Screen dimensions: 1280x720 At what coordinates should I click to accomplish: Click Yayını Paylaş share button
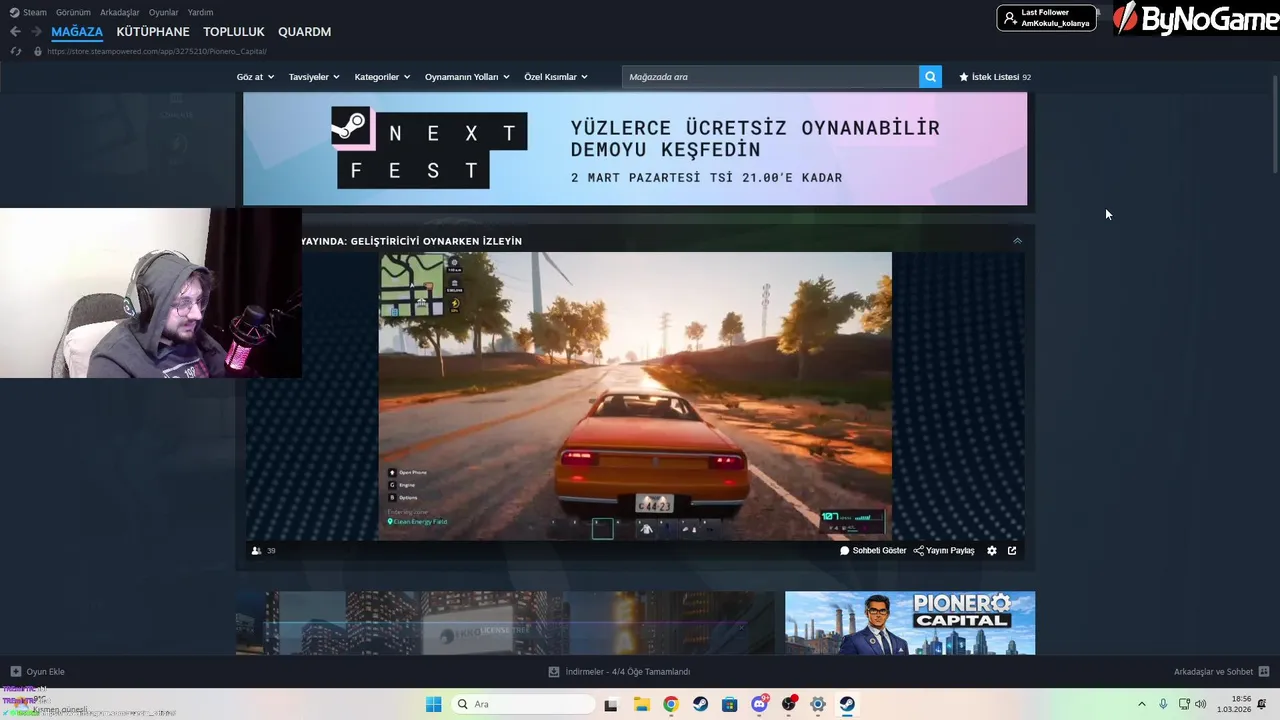(944, 551)
